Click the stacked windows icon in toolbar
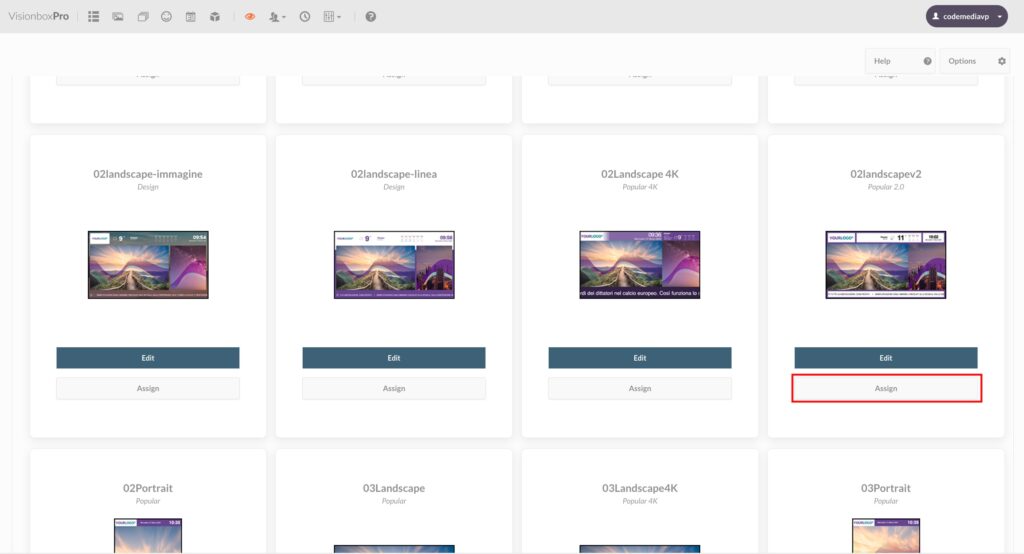 142,16
